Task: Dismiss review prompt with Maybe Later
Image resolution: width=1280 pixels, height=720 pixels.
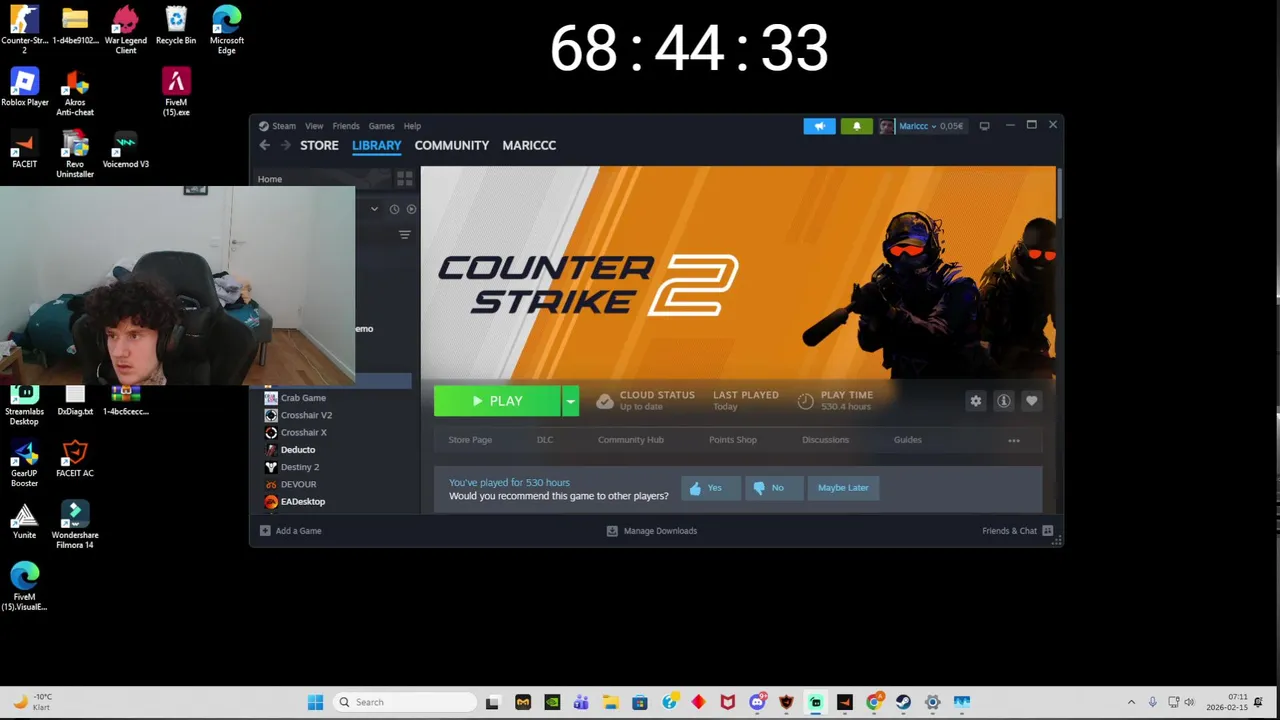Action: [843, 488]
